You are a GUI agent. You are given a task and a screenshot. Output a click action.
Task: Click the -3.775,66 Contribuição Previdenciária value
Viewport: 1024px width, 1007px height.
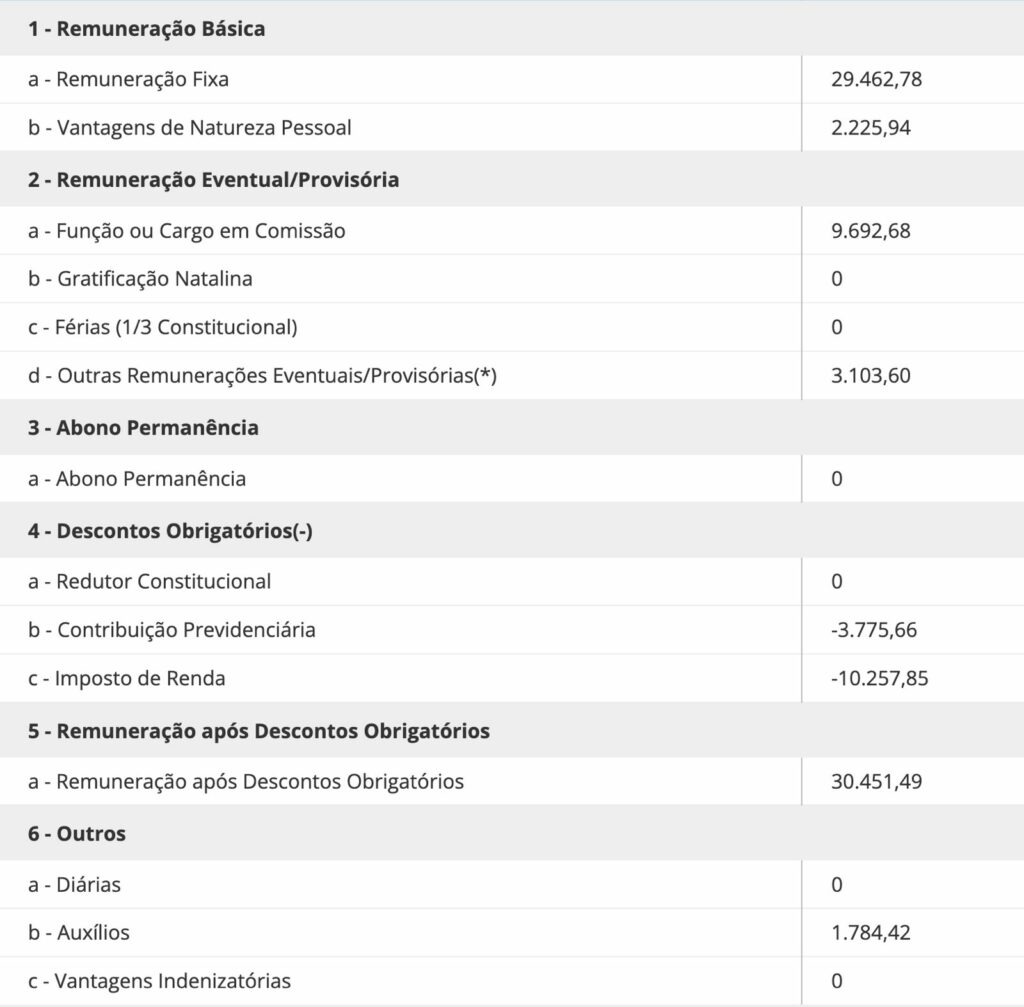tap(874, 630)
